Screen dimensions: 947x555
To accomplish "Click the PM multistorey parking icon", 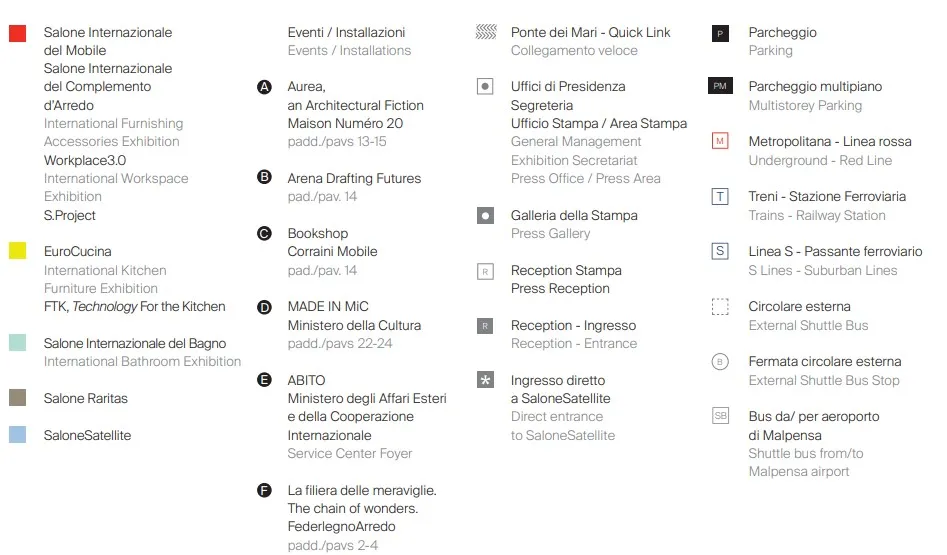I will coord(720,87).
